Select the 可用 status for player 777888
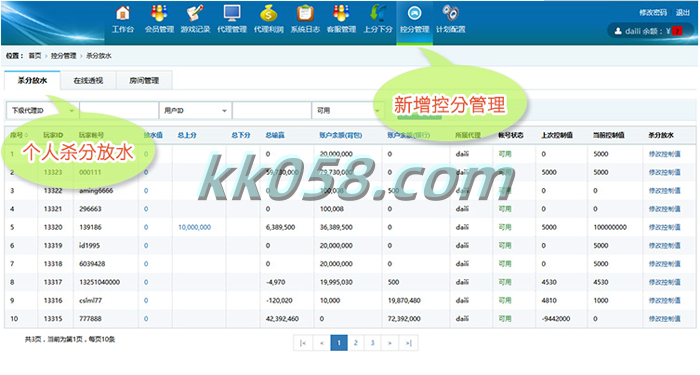Screen dimensions: 700x375 point(505,319)
